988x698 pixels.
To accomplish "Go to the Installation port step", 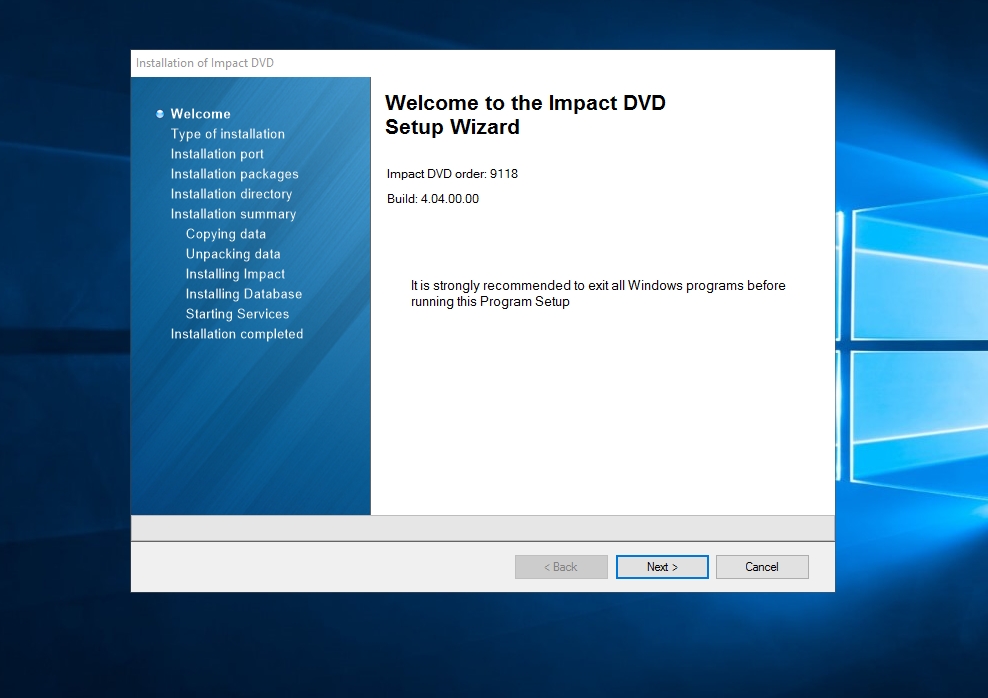I will (217, 154).
